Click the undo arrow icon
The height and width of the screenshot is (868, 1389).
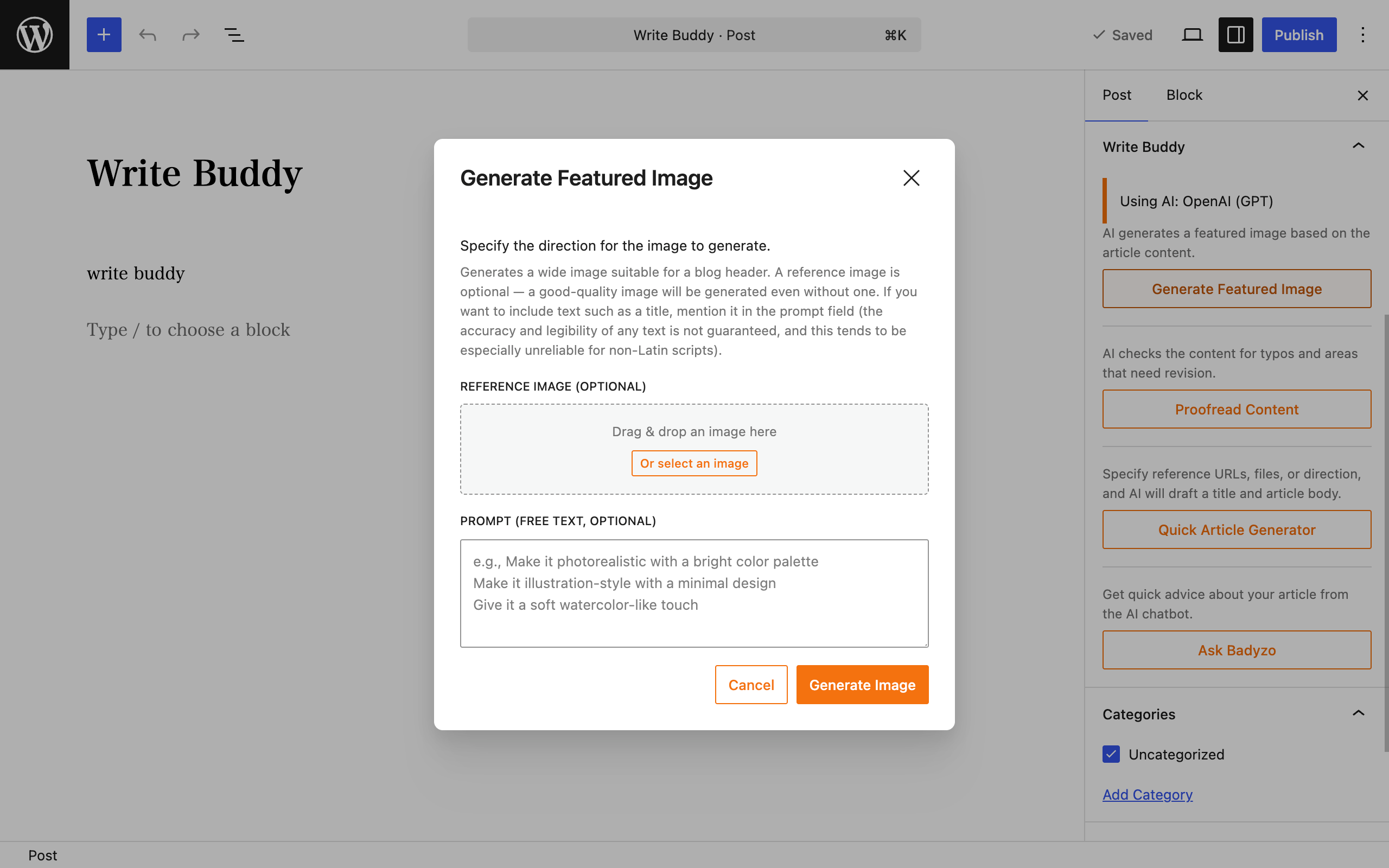[148, 35]
